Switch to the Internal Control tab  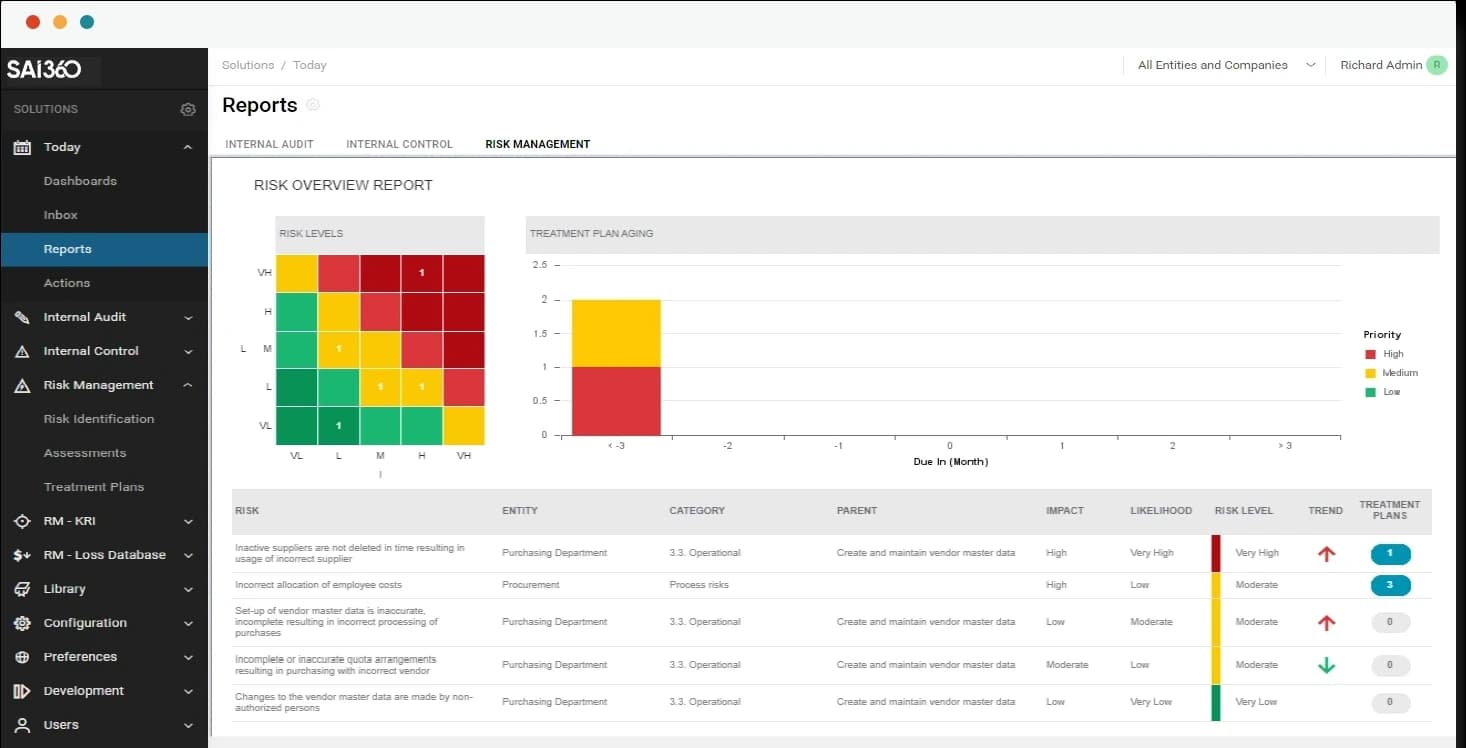(399, 144)
